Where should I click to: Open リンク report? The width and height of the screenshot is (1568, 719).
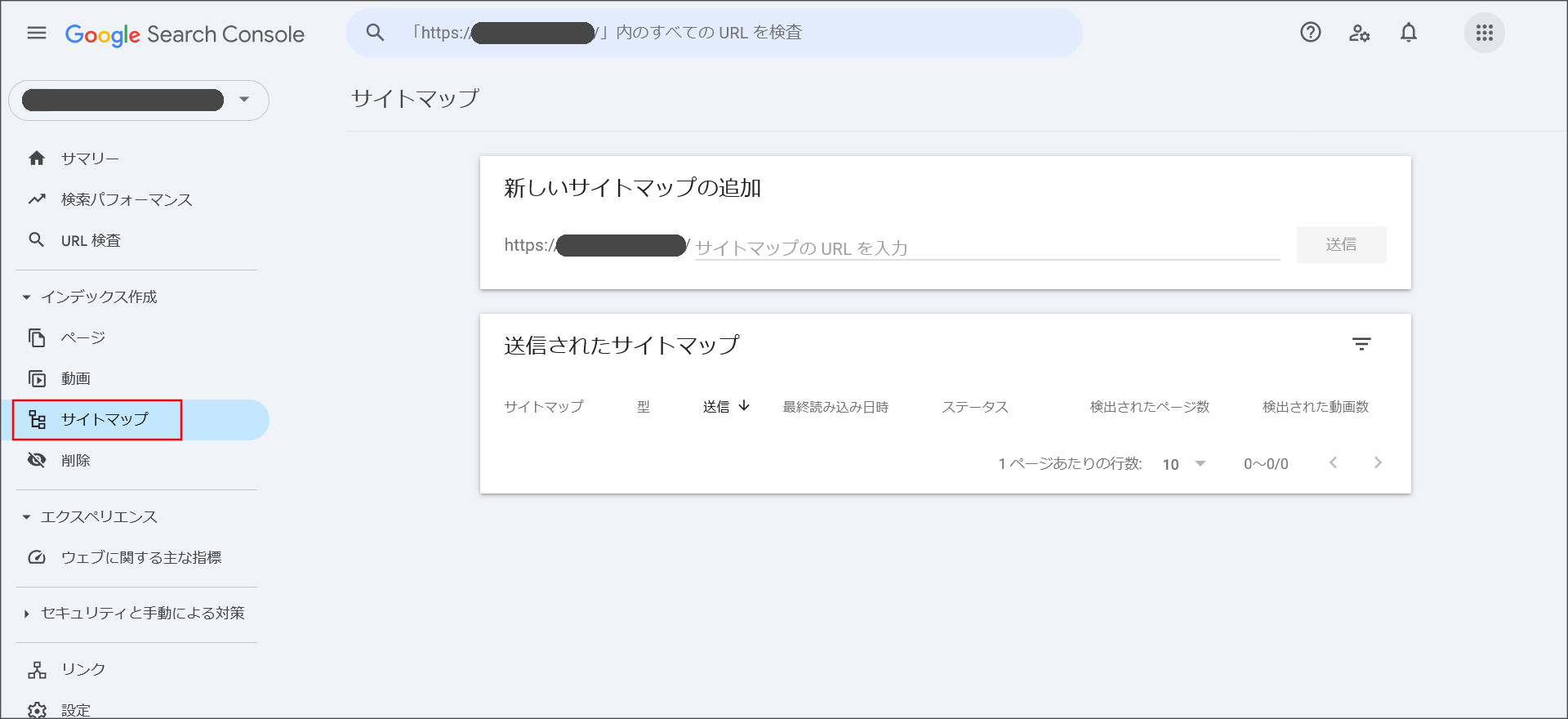point(83,669)
